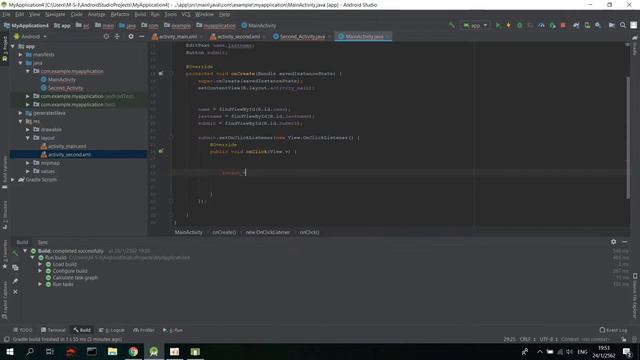
Task: Expand the generatedJava folder
Action: [20, 113]
